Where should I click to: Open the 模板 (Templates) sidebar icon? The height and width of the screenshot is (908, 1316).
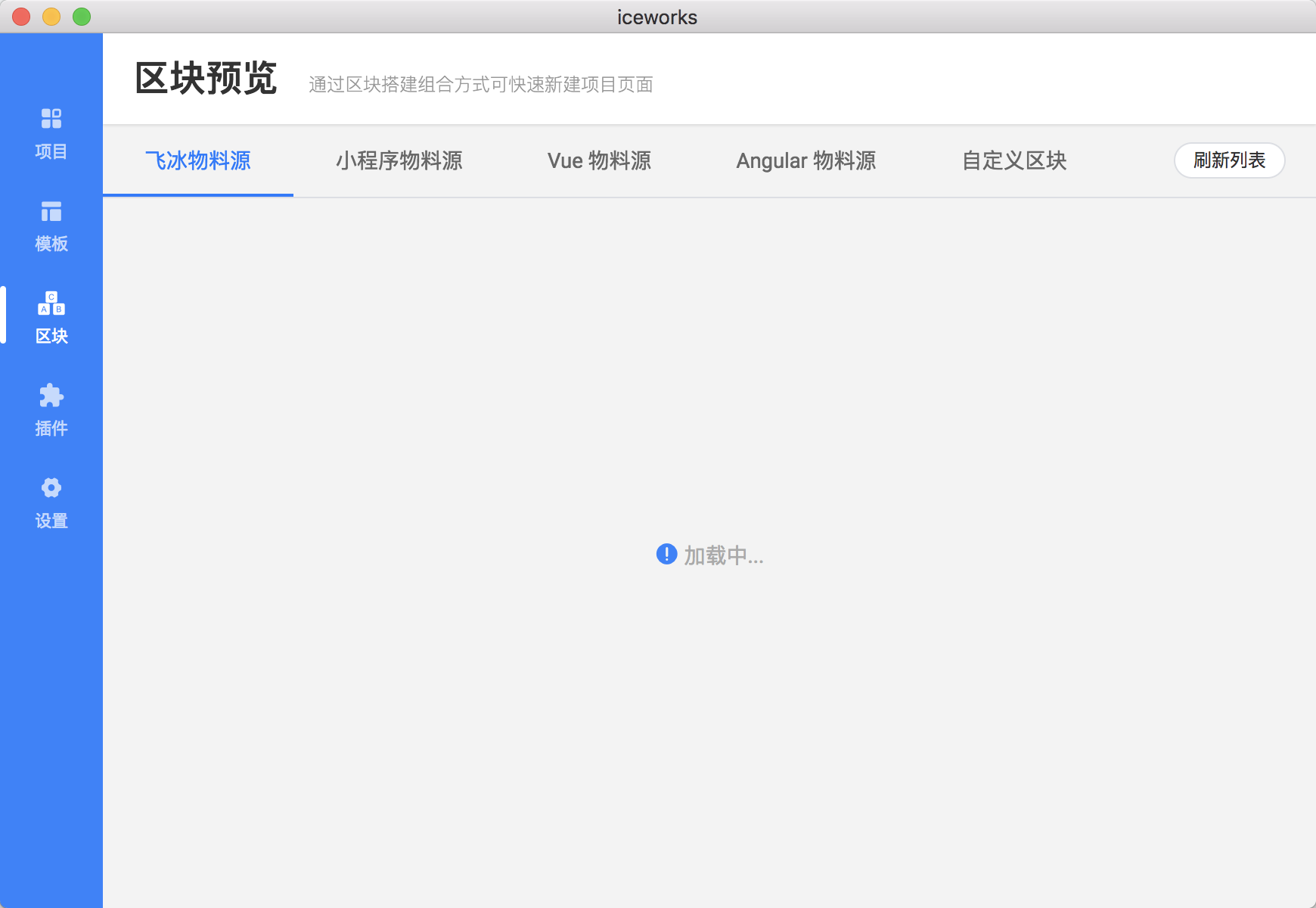pos(51,211)
